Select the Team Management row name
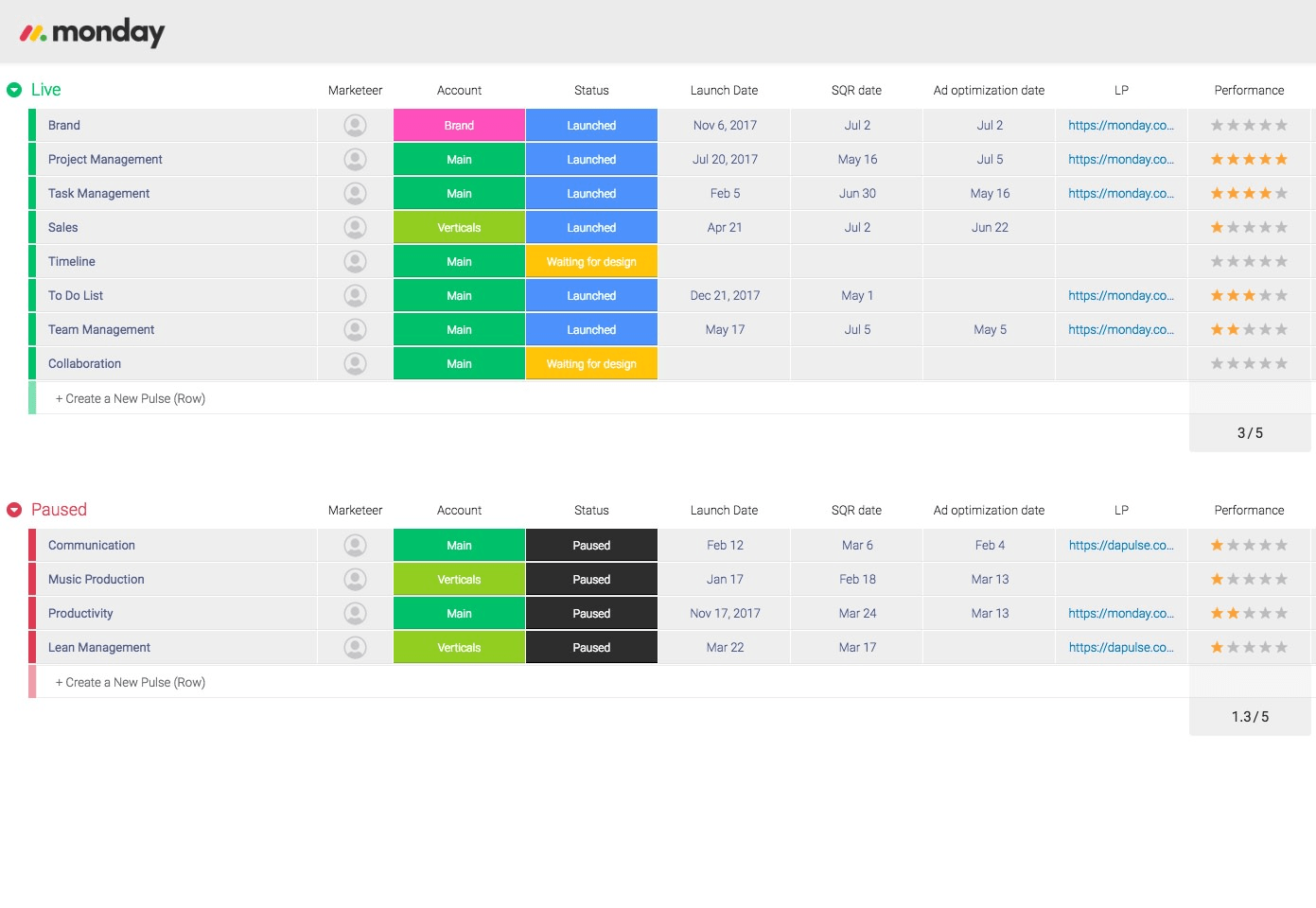Image resolution: width=1316 pixels, height=908 pixels. point(101,329)
